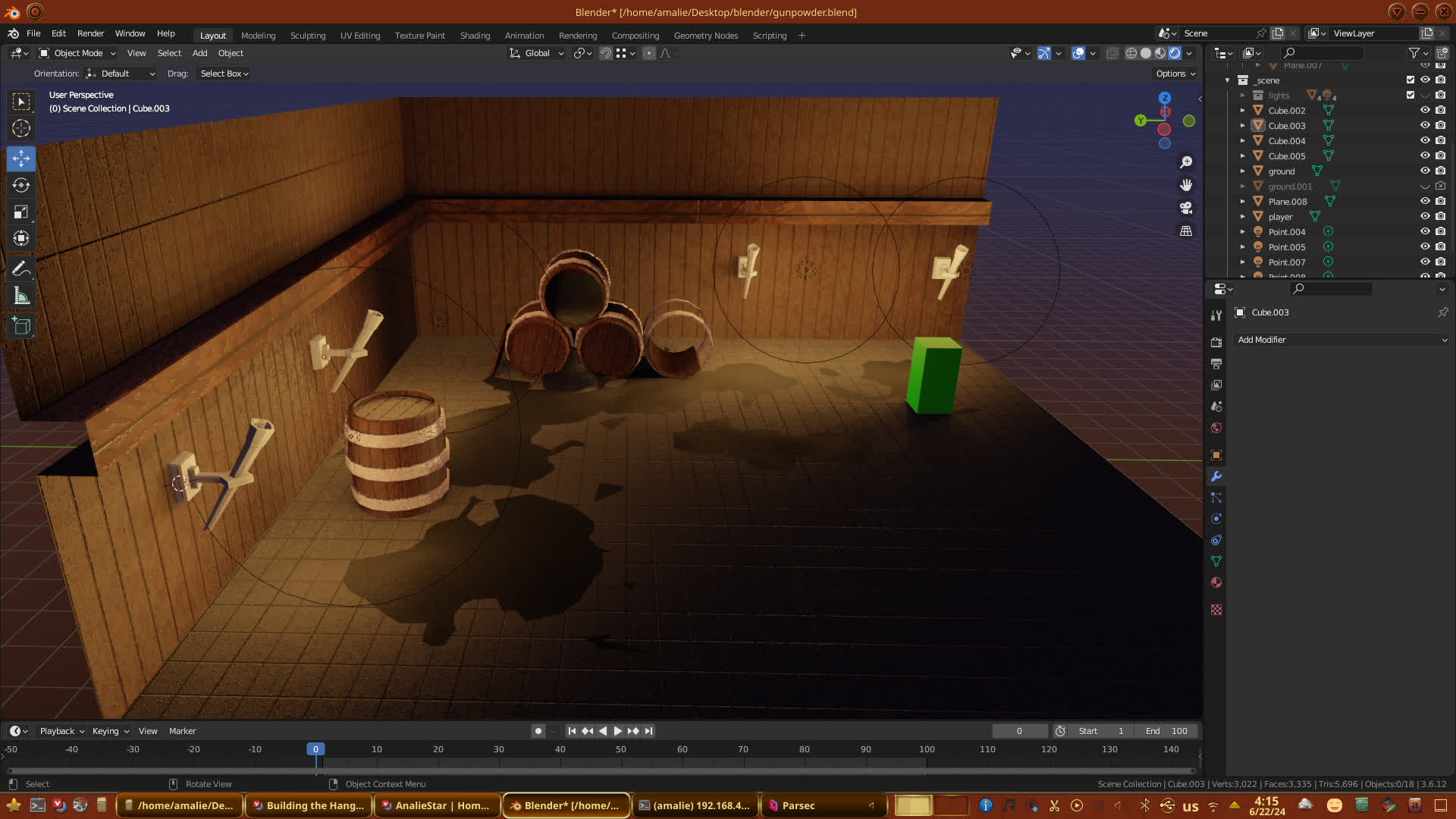Open the Object Mode dropdown

click(x=77, y=53)
